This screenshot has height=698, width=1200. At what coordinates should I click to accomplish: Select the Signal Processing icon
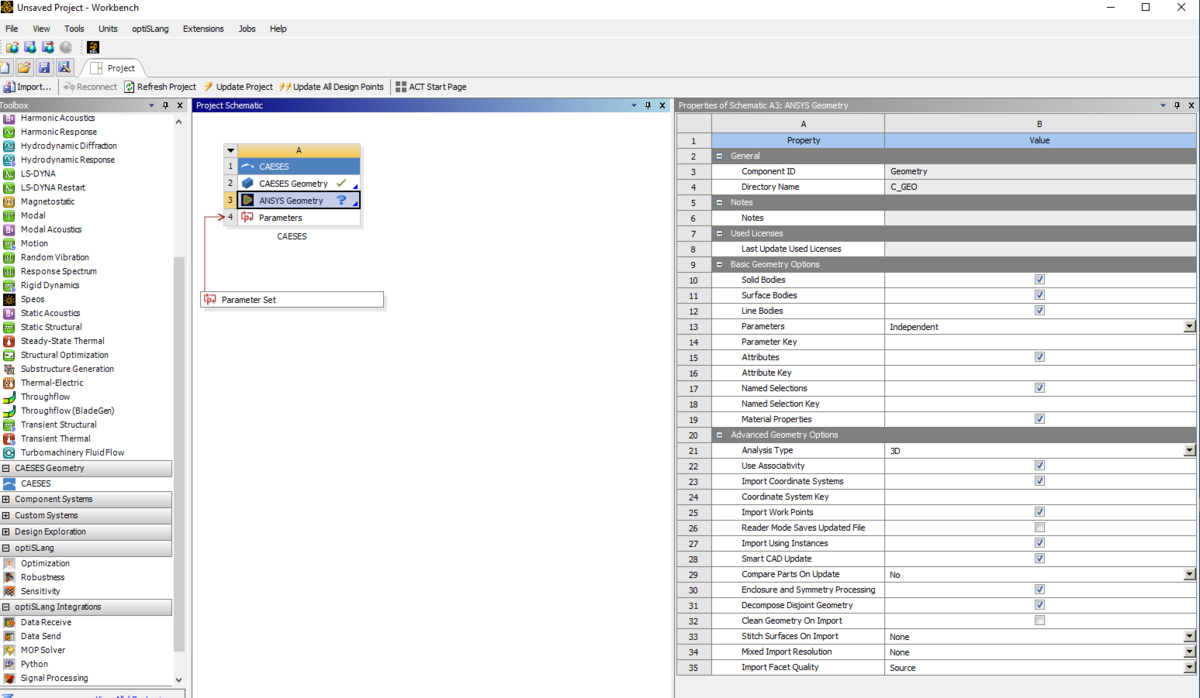(9, 679)
